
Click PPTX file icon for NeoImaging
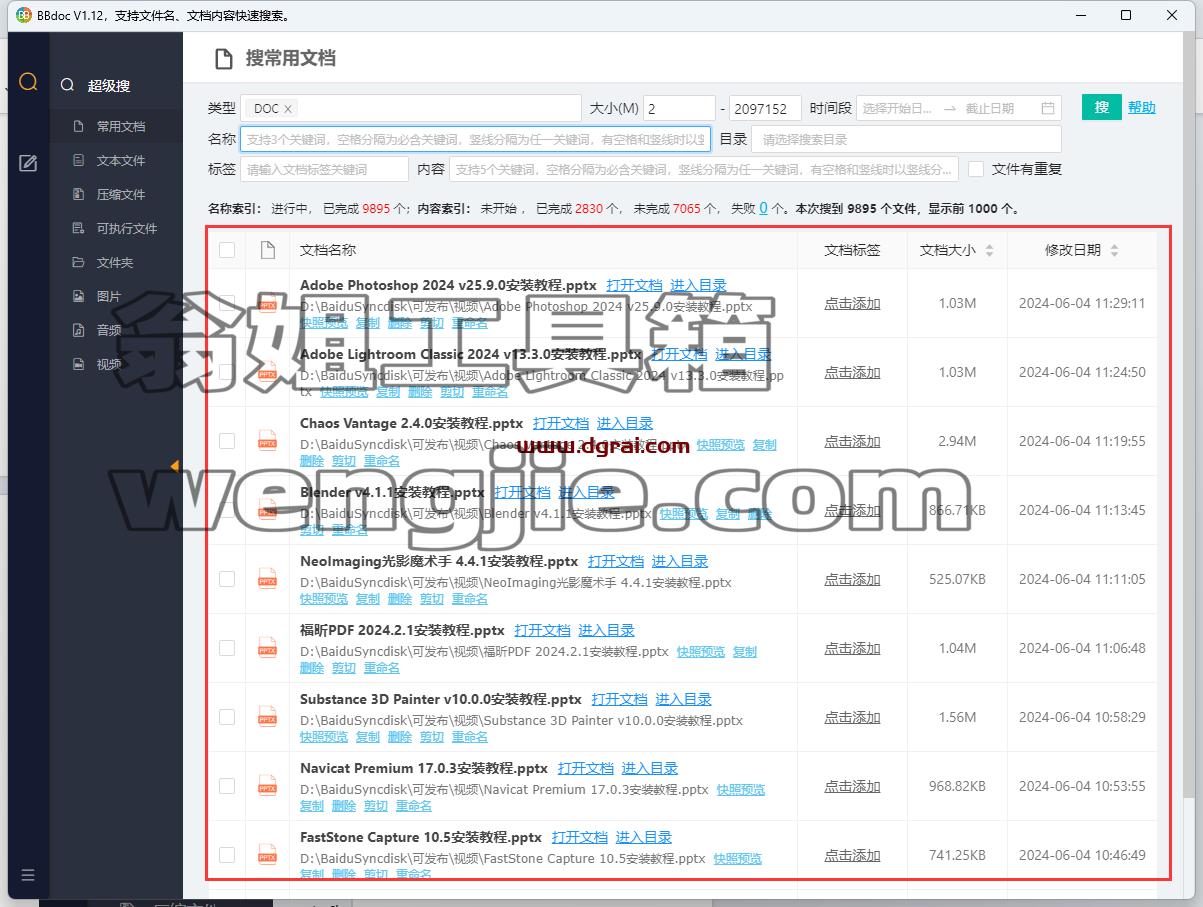point(268,579)
